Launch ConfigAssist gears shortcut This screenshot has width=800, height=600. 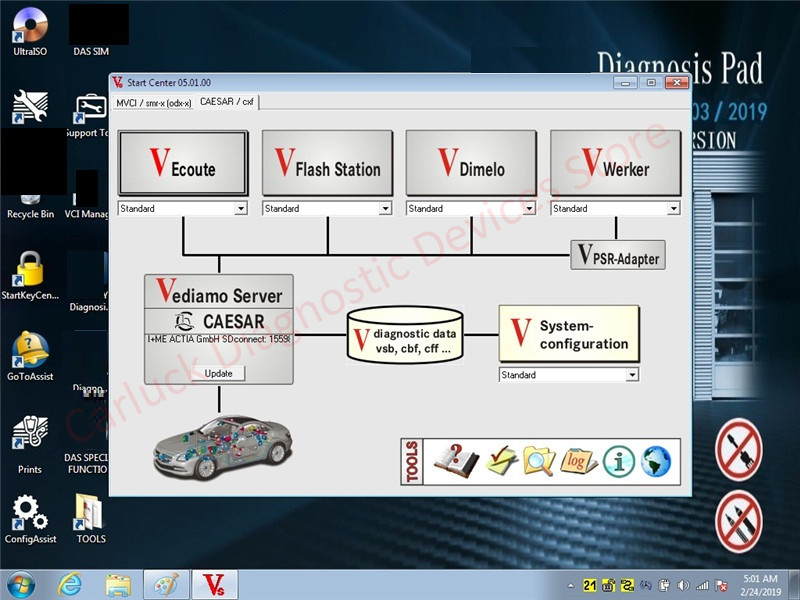click(30, 519)
